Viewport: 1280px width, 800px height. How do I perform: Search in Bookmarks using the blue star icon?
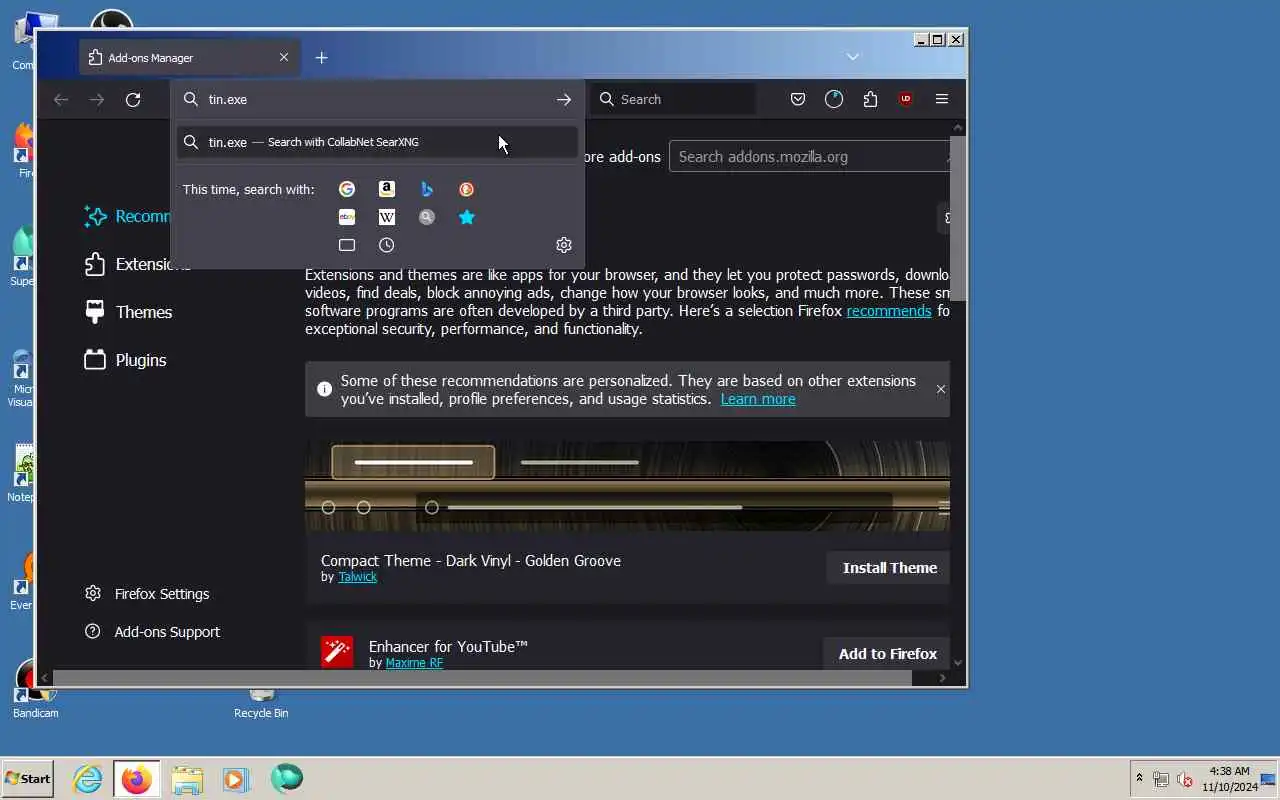[466, 217]
